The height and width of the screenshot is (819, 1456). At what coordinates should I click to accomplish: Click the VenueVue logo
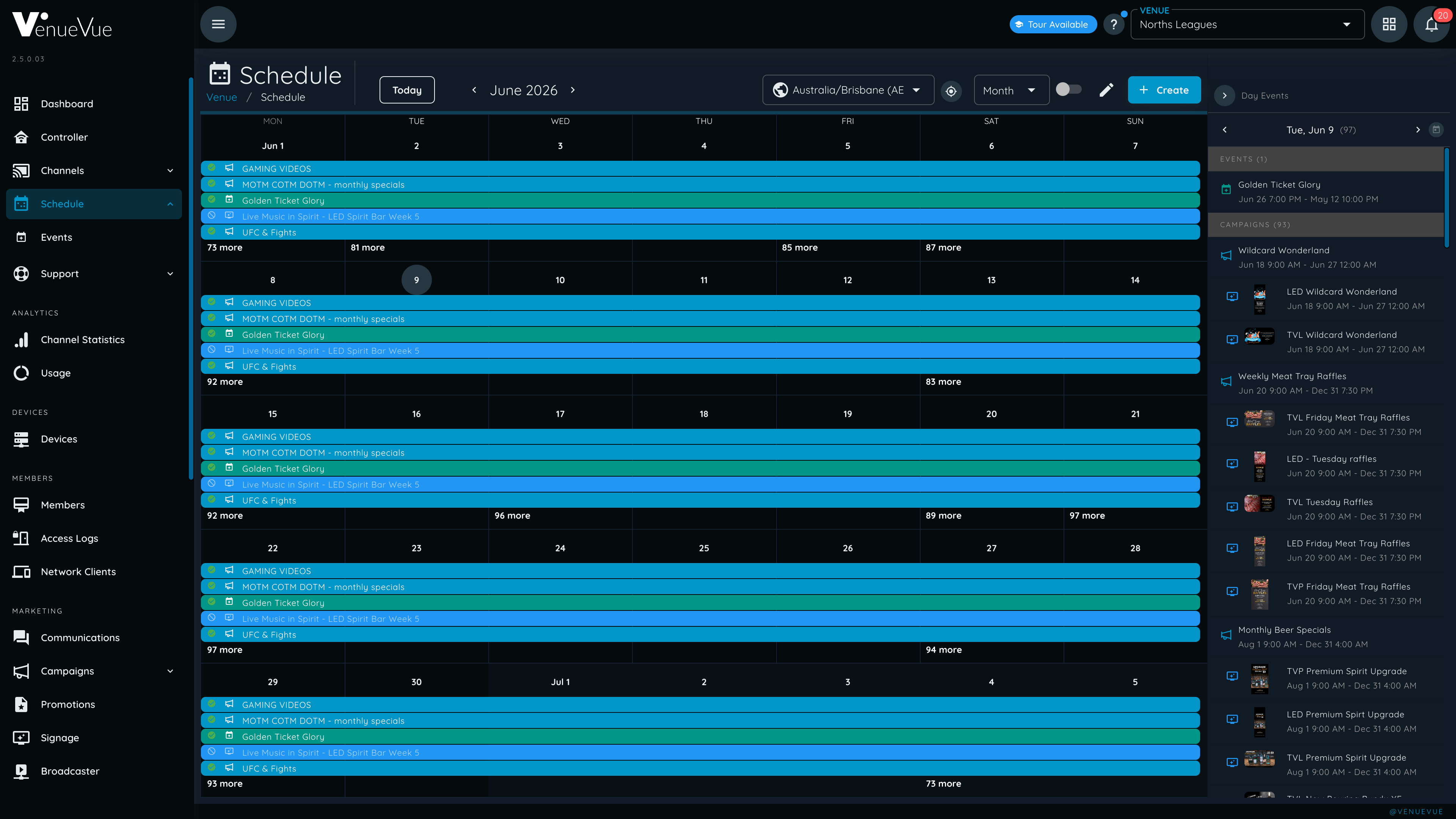point(62,25)
